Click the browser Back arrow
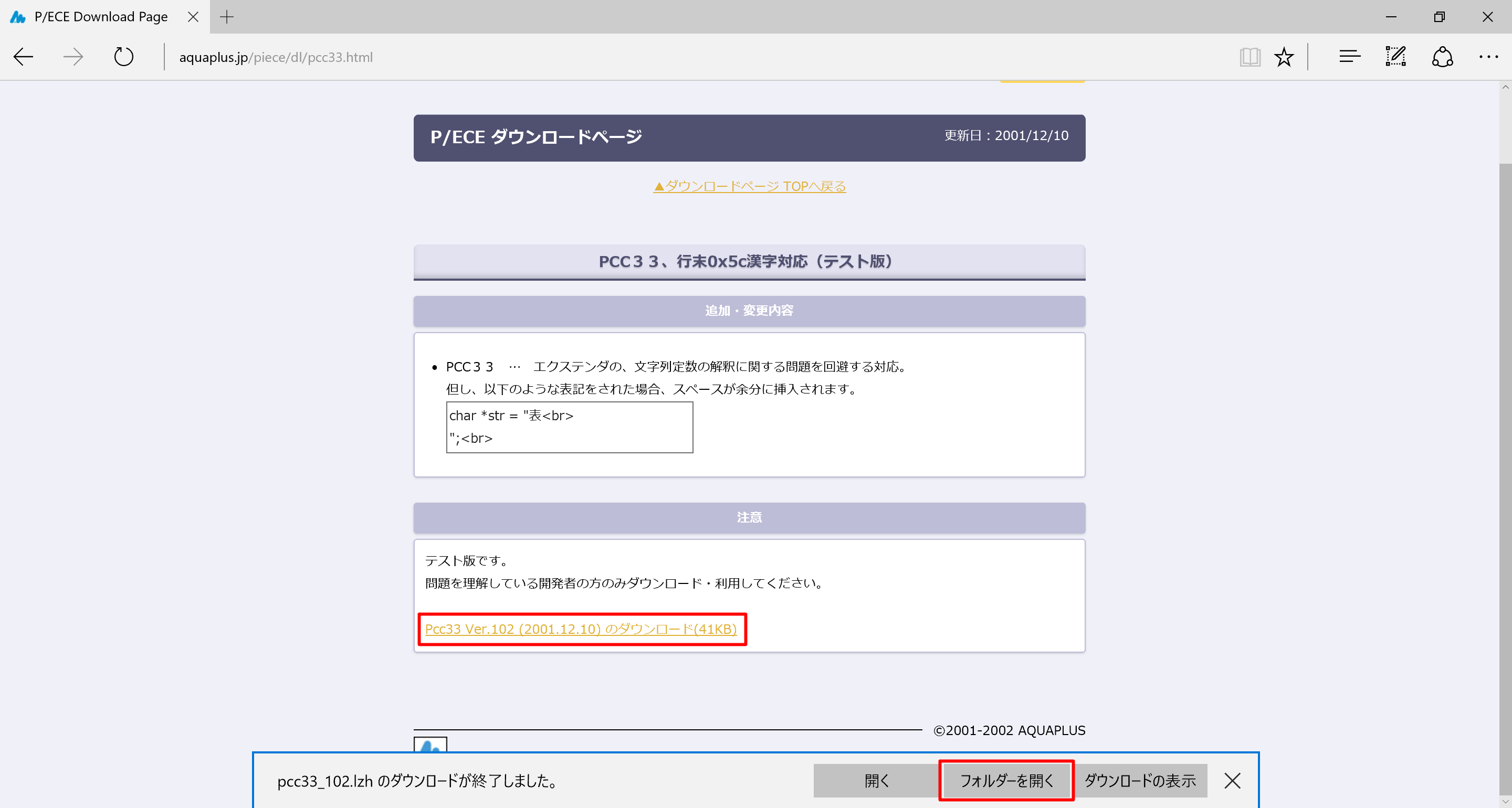 [x=24, y=57]
